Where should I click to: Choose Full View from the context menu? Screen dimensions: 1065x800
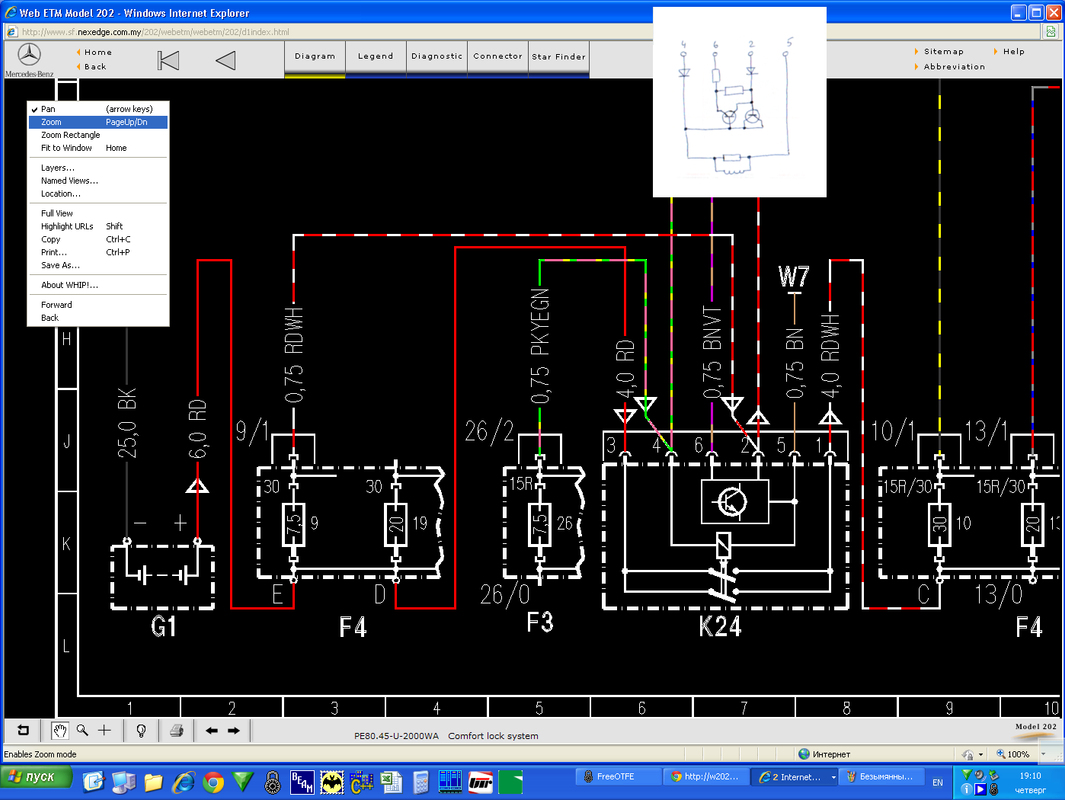point(57,214)
